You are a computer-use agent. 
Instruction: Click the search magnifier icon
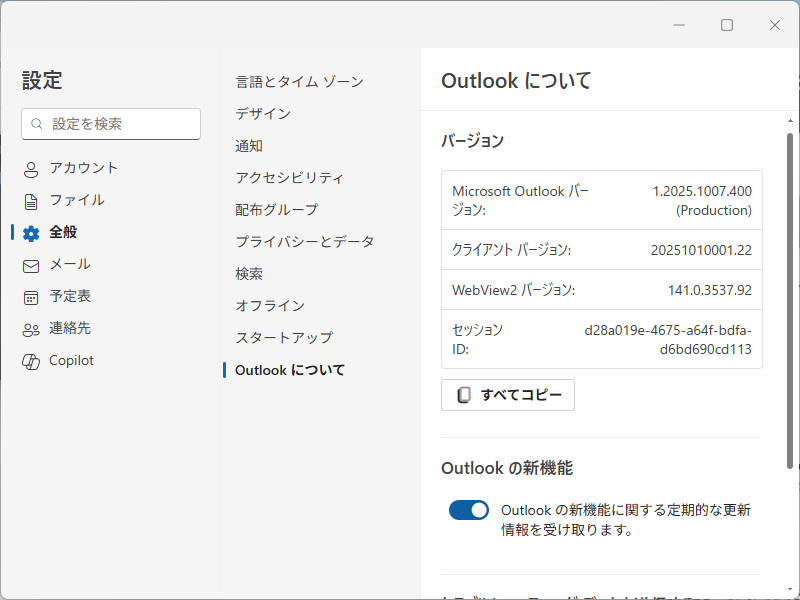click(36, 123)
